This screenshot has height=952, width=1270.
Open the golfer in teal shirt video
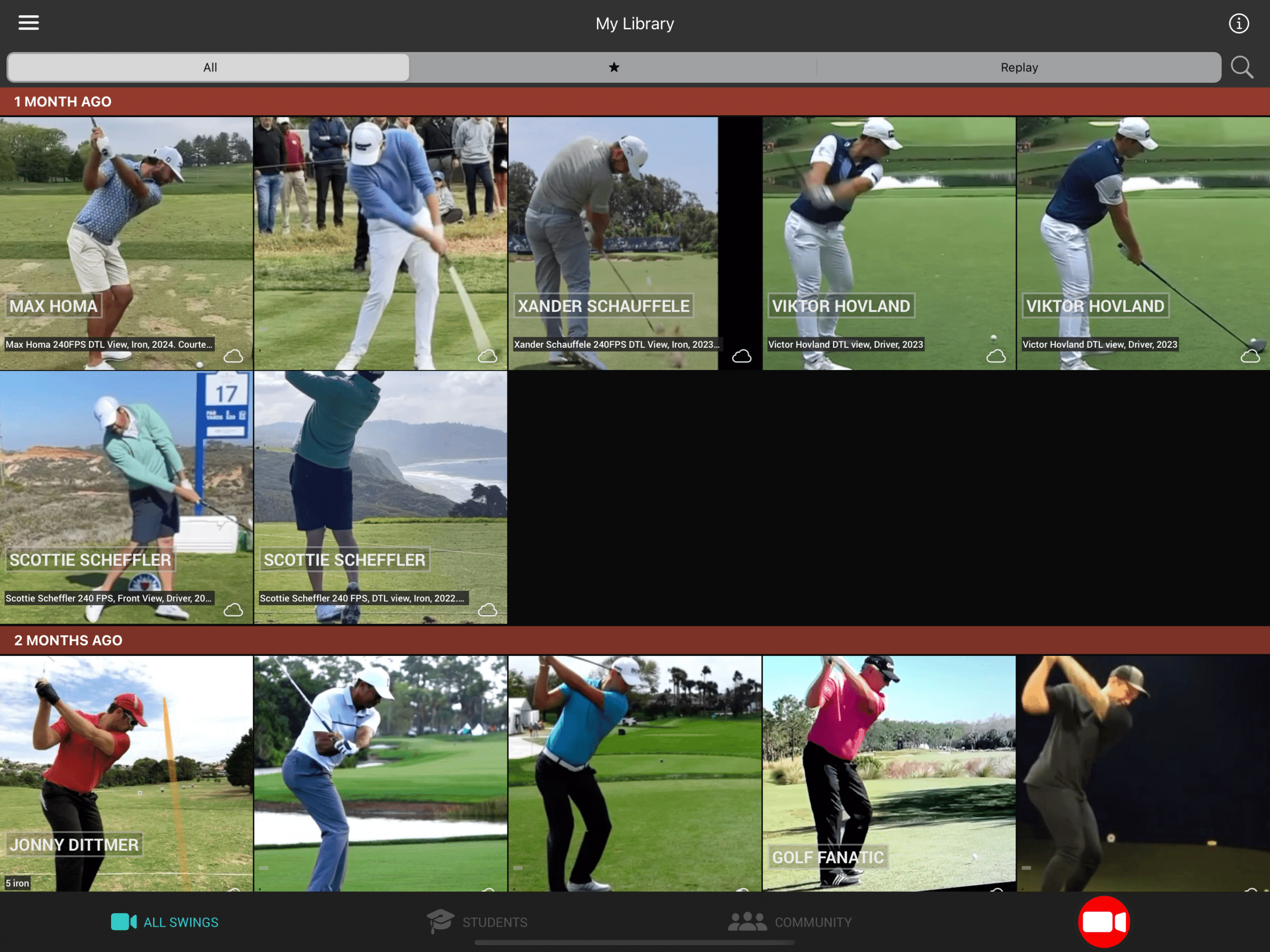[x=635, y=773]
